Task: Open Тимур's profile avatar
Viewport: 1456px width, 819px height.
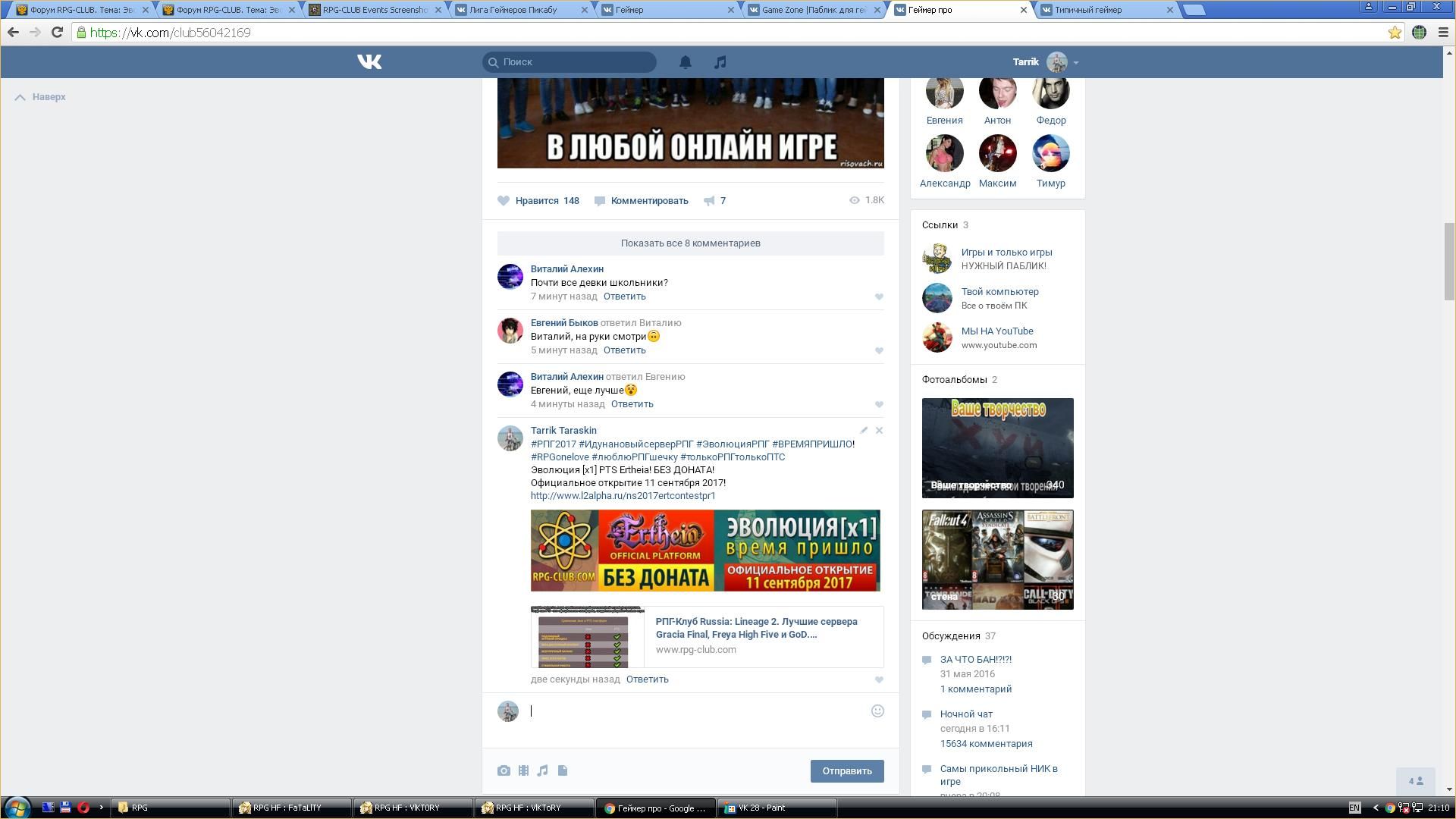Action: 1050,153
